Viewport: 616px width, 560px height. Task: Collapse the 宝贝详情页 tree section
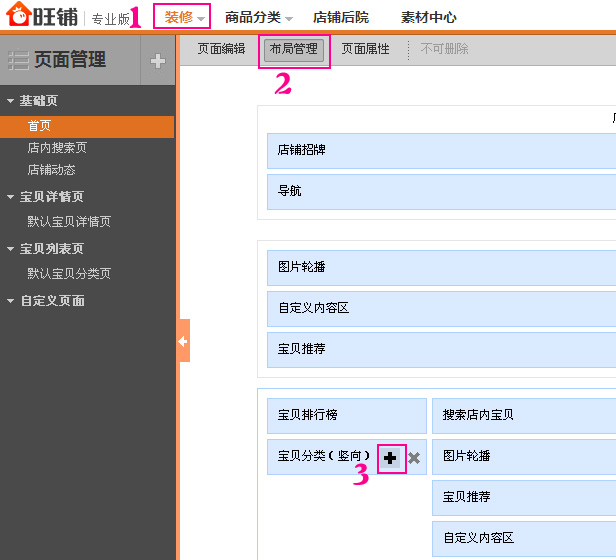10,197
